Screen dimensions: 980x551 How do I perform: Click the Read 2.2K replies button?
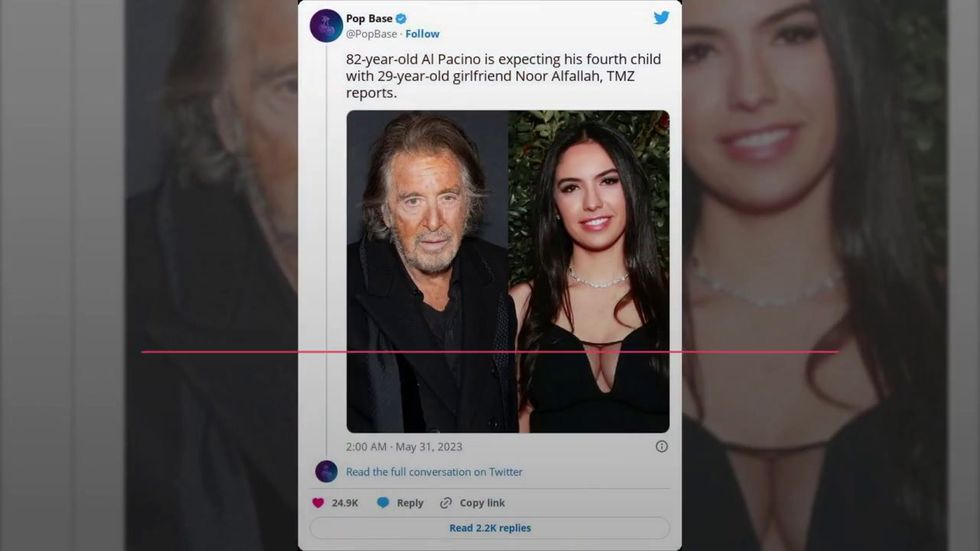[490, 528]
